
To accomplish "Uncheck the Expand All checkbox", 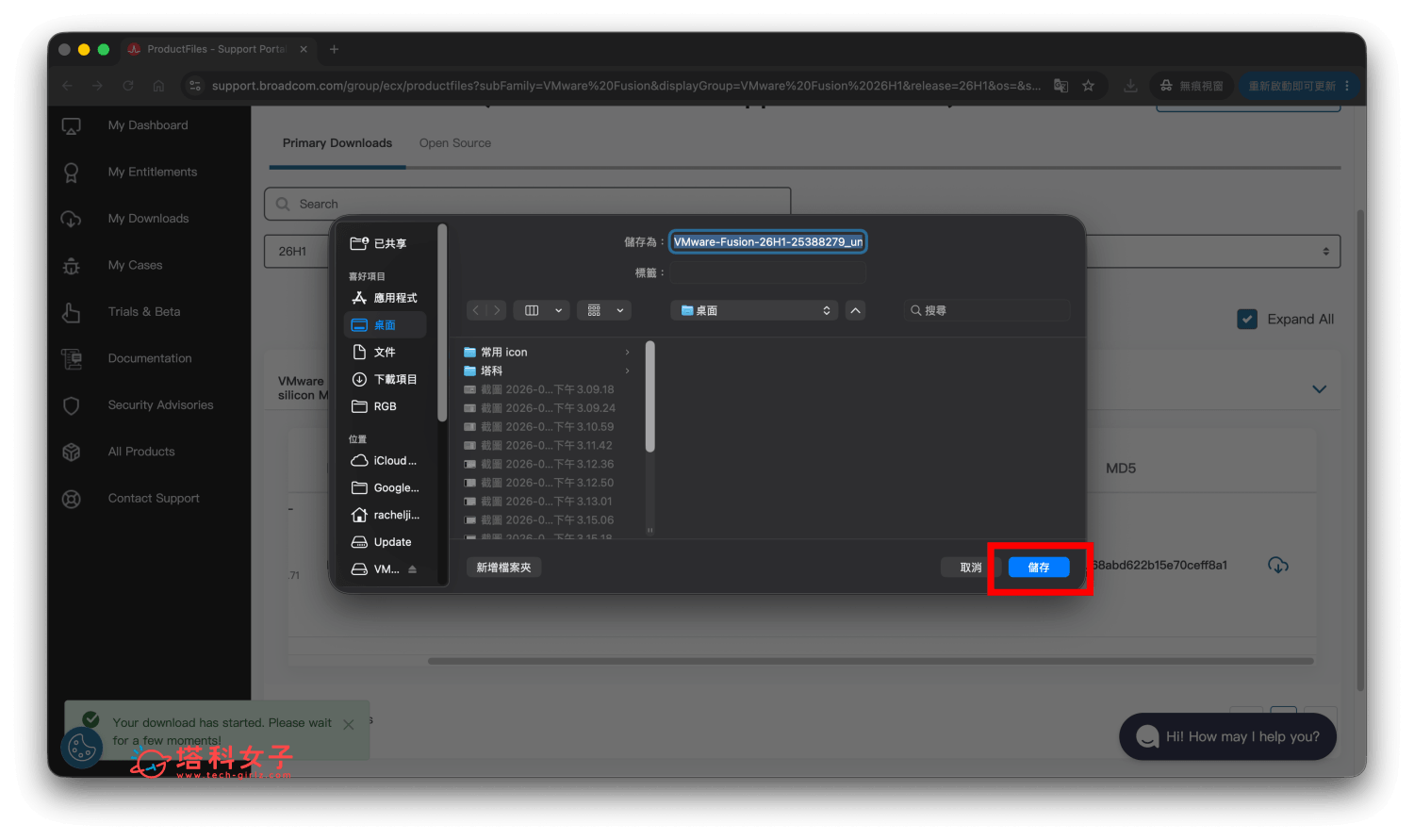I will (1247, 320).
